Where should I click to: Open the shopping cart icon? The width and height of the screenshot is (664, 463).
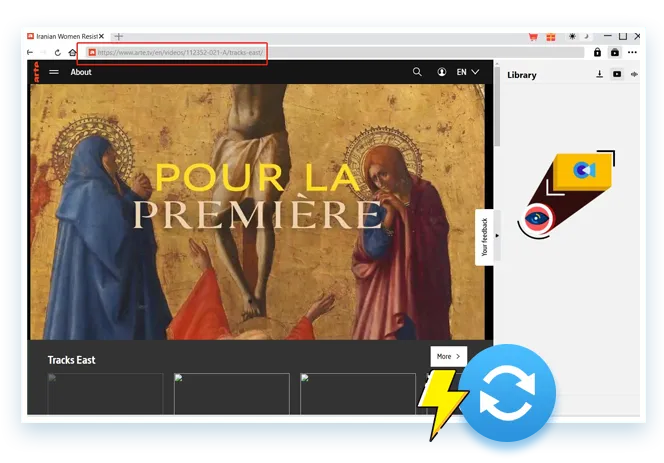533,37
